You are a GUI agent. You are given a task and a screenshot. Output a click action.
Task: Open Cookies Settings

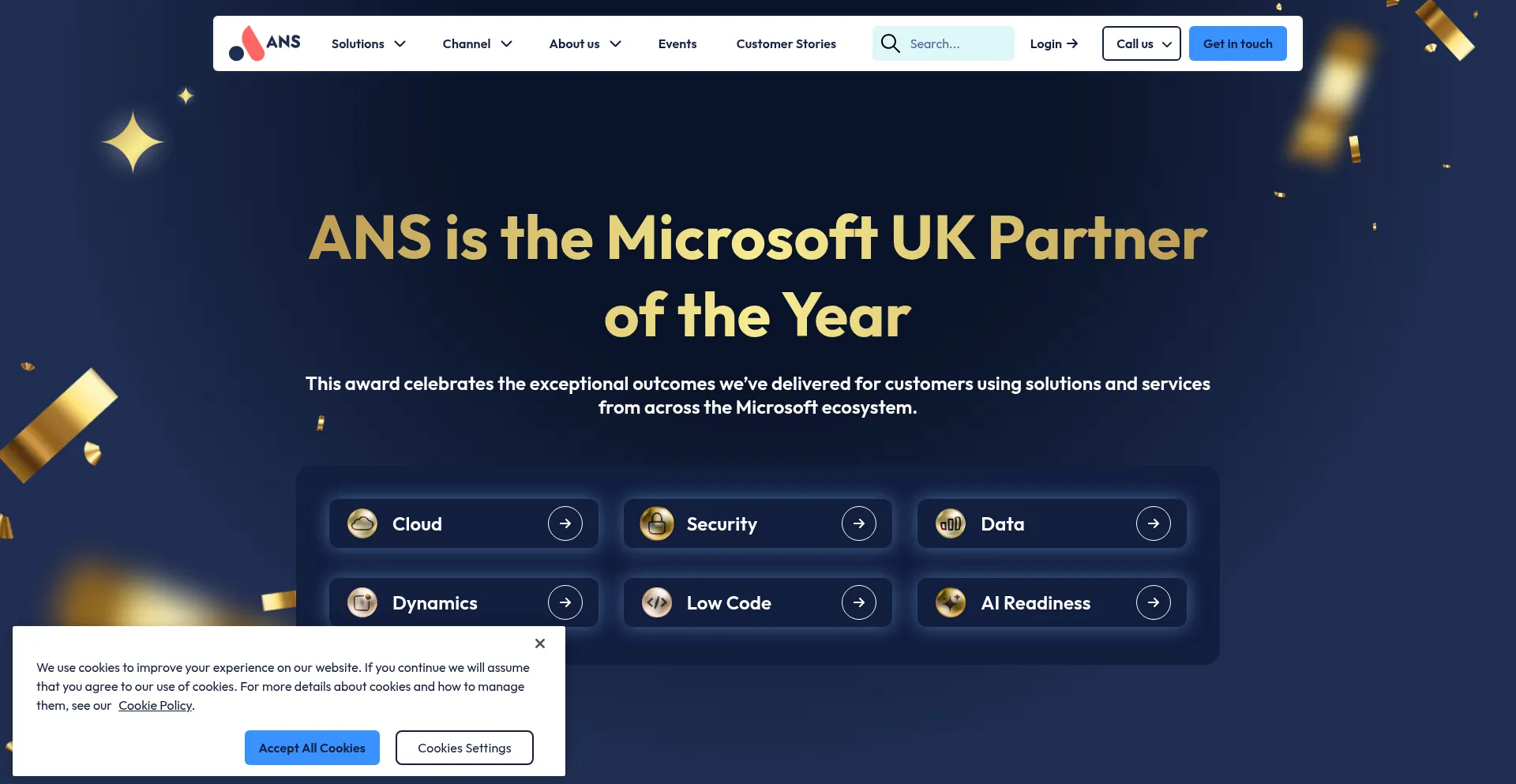(464, 748)
